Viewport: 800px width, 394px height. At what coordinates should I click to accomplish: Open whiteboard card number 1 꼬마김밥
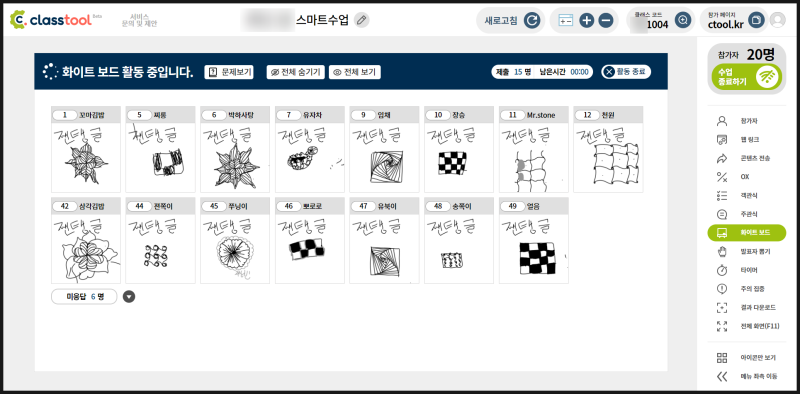point(86,150)
